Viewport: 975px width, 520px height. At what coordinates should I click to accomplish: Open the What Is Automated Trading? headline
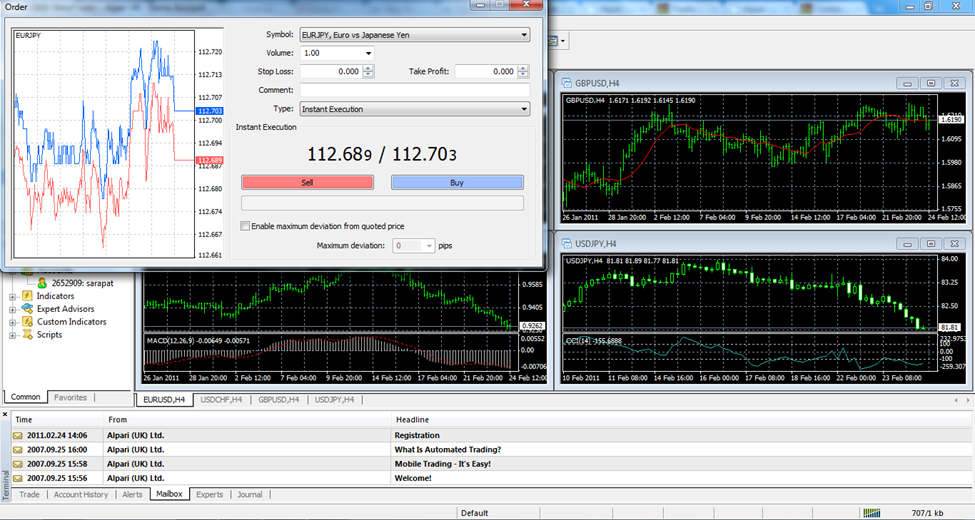coord(448,450)
